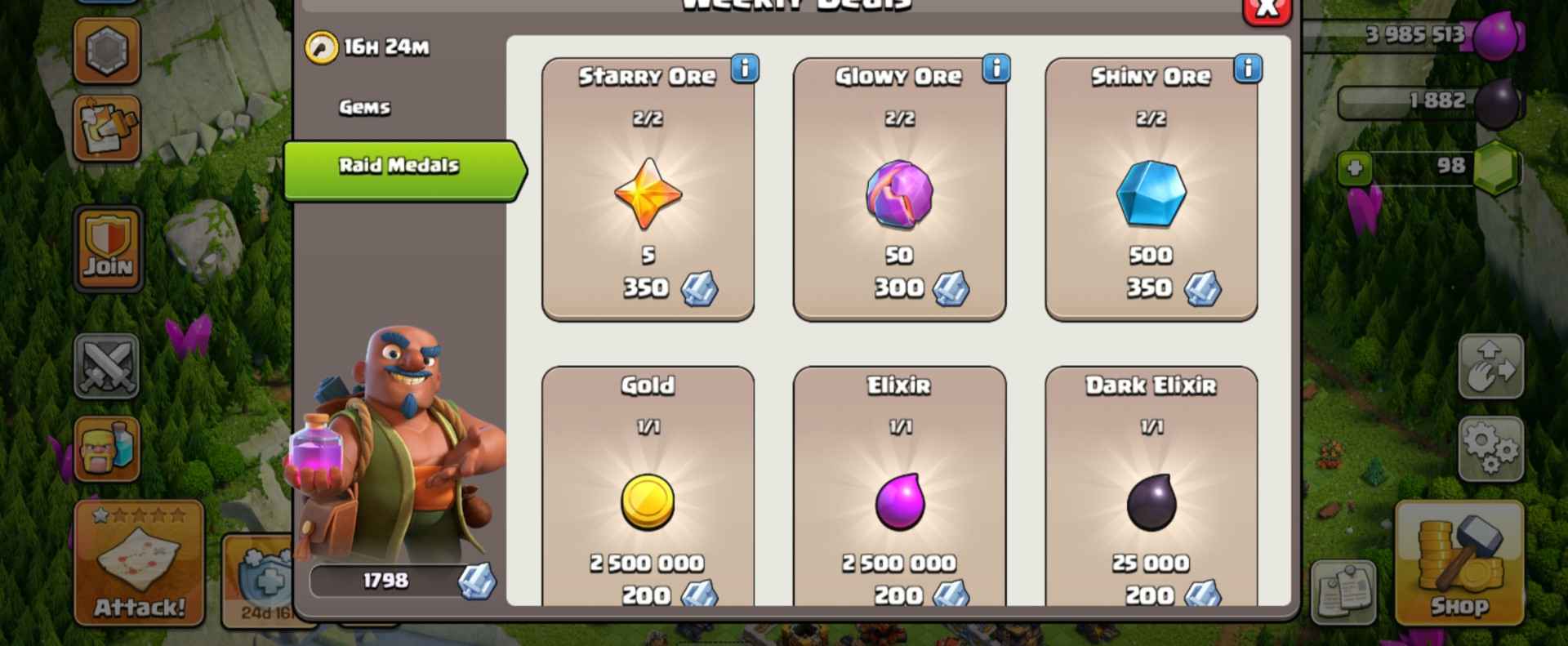Purchase Glowy Ore for 300 medals
This screenshot has width=1568, height=646.
899,189
